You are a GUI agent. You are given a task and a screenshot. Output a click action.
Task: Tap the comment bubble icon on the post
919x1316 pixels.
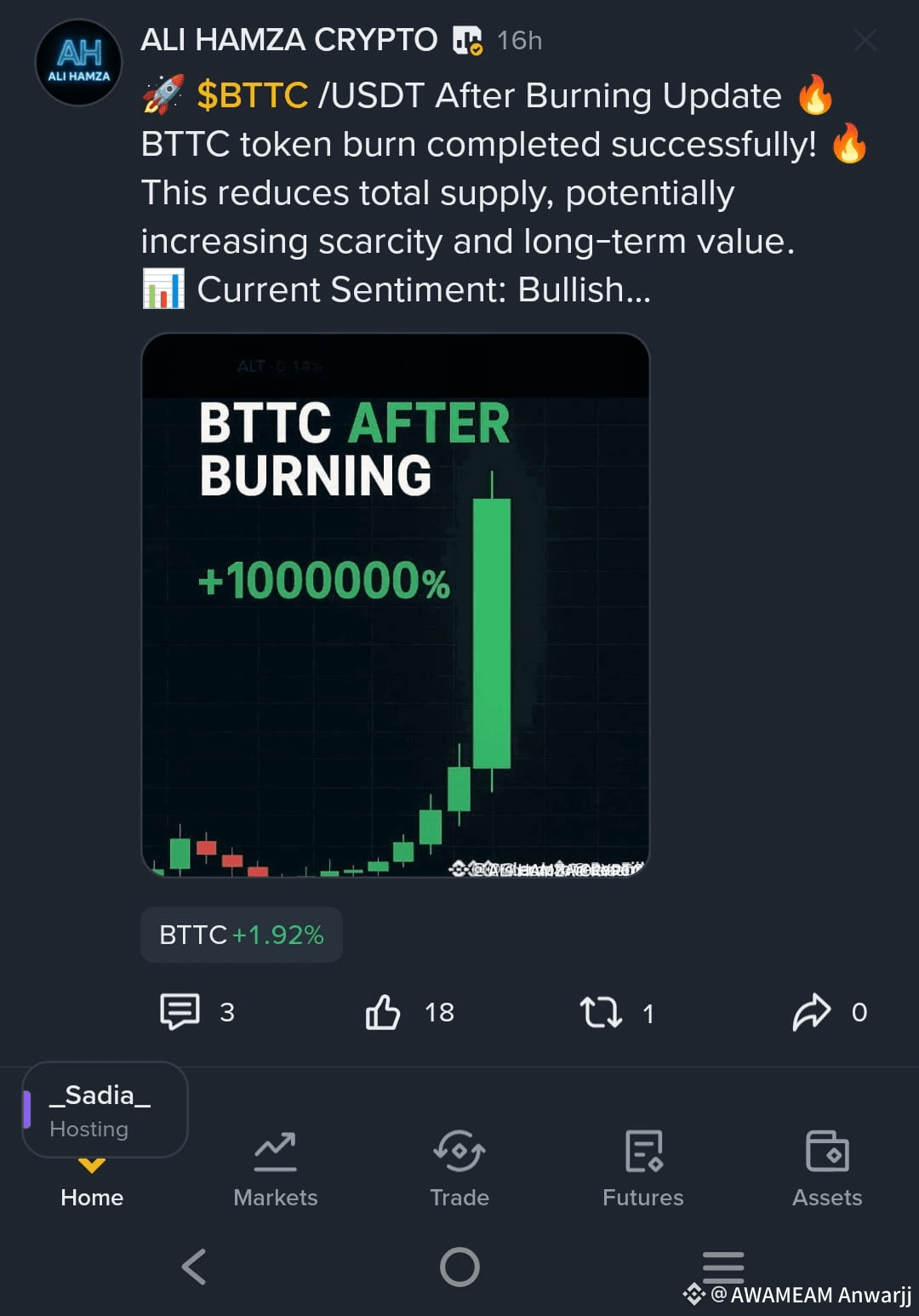point(180,1013)
